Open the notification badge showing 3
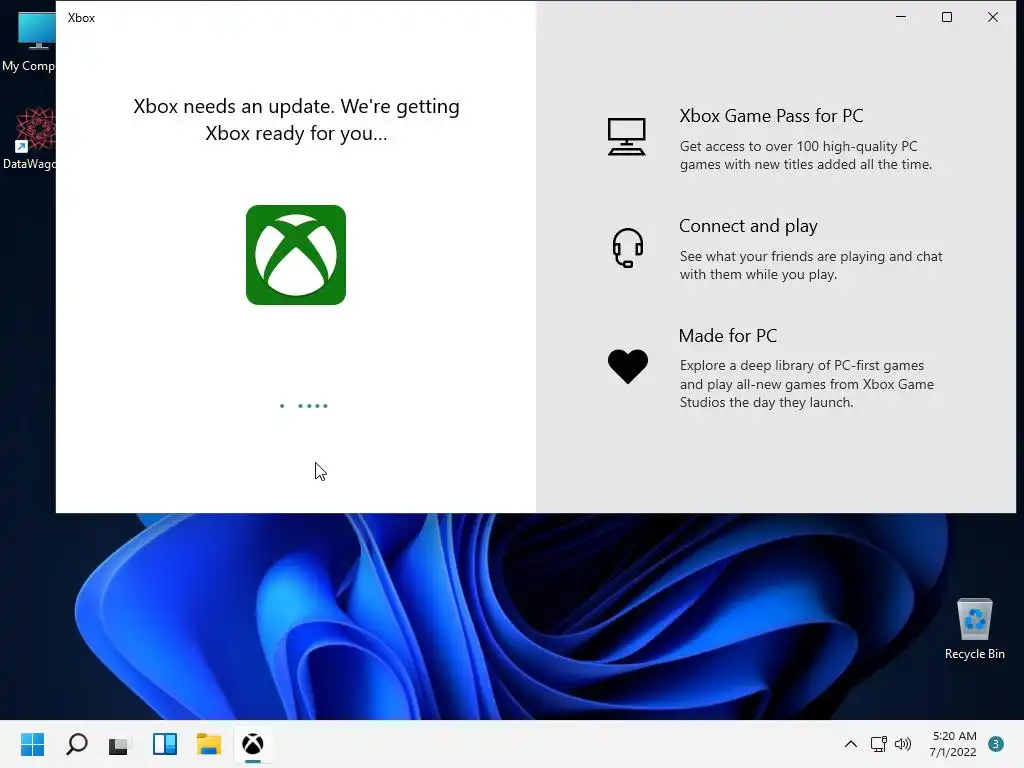The width and height of the screenshot is (1024, 768). [996, 744]
